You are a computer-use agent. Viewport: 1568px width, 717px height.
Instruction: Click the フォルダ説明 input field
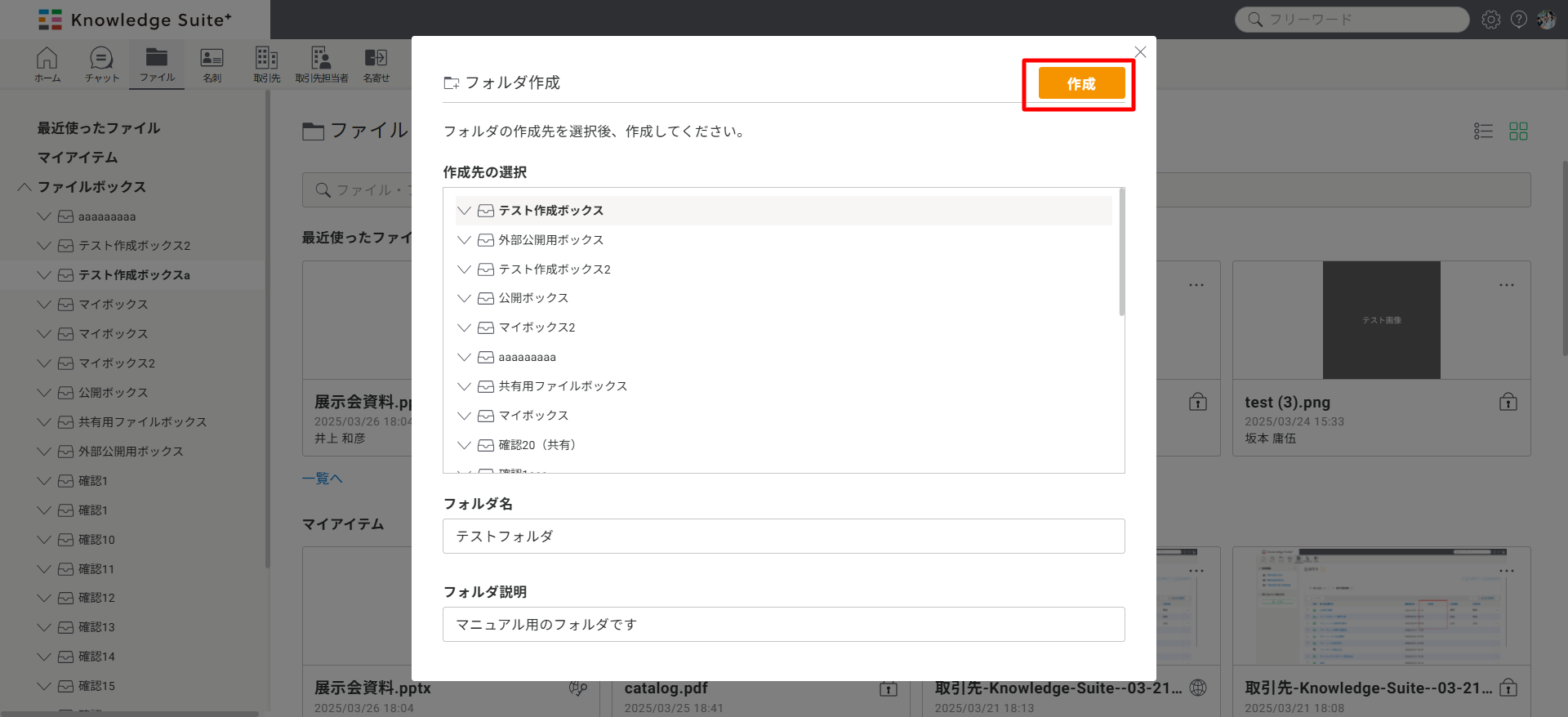pyautogui.click(x=783, y=625)
